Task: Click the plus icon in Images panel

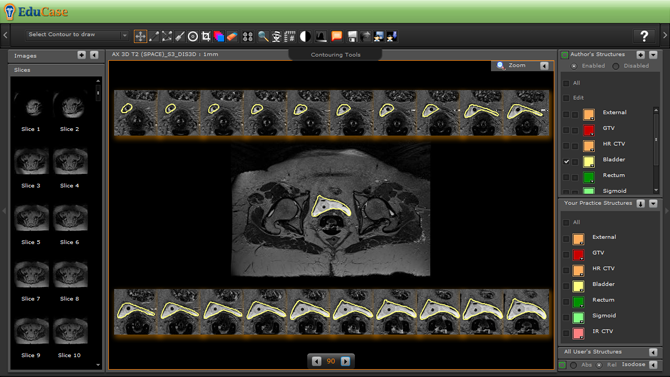Action: [82, 55]
